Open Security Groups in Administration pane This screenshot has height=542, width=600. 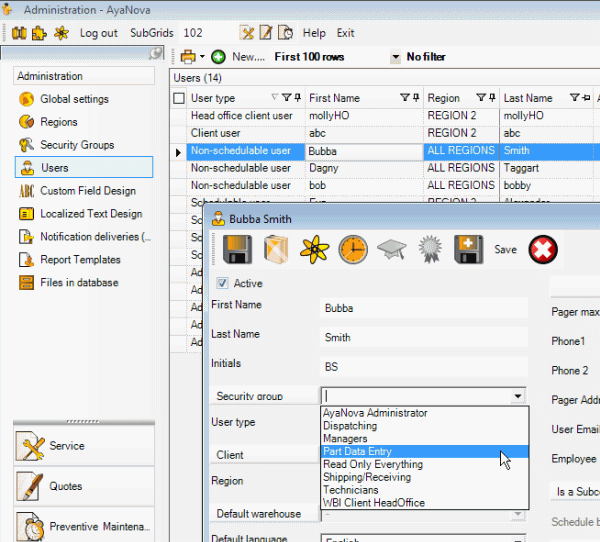(x=77, y=145)
